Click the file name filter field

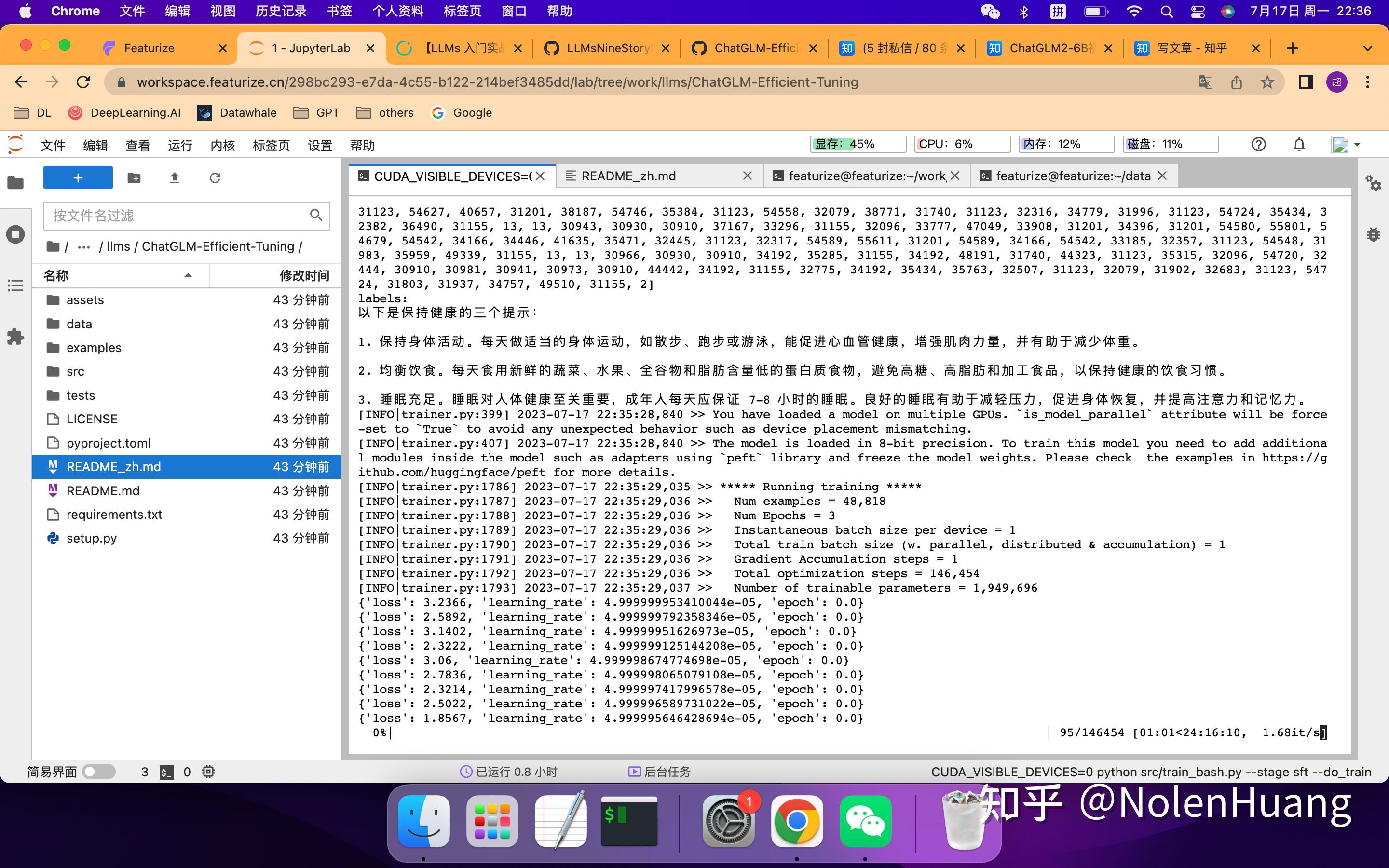tap(187, 216)
